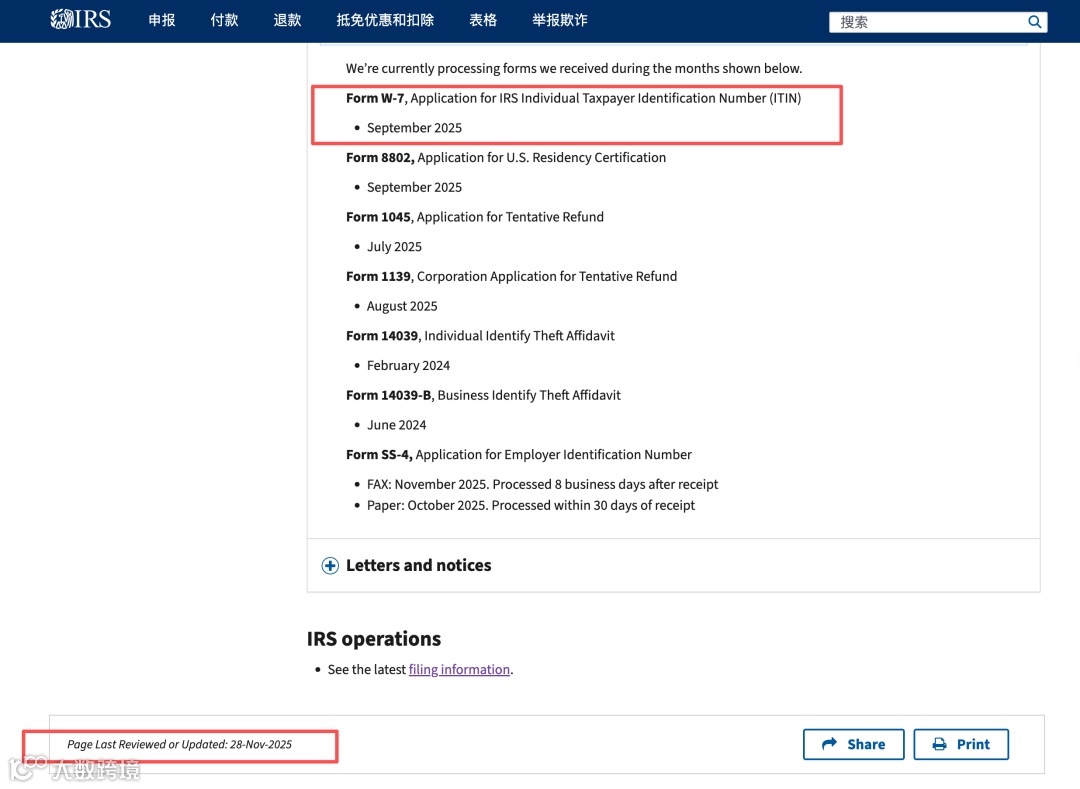Click the Share button label

point(866,744)
